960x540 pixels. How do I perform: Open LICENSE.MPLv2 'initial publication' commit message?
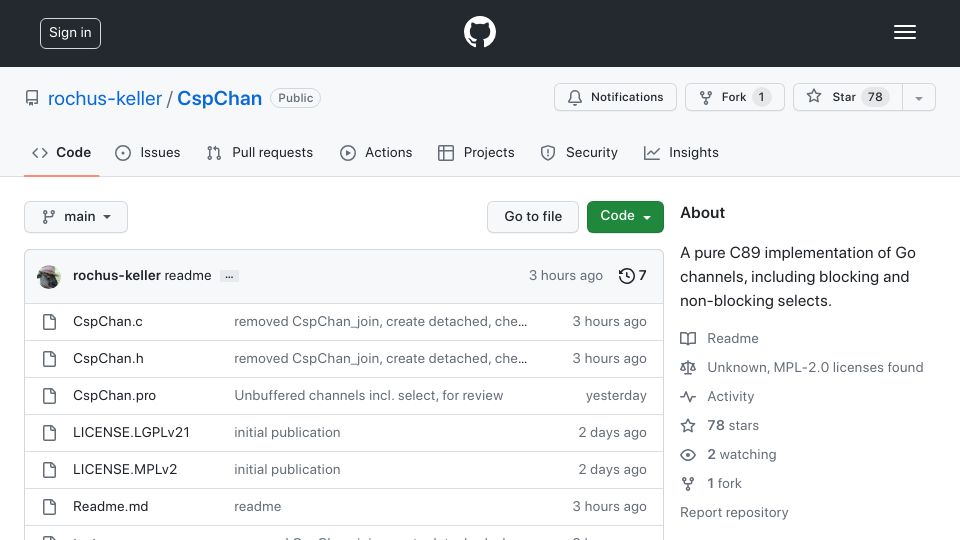287,469
